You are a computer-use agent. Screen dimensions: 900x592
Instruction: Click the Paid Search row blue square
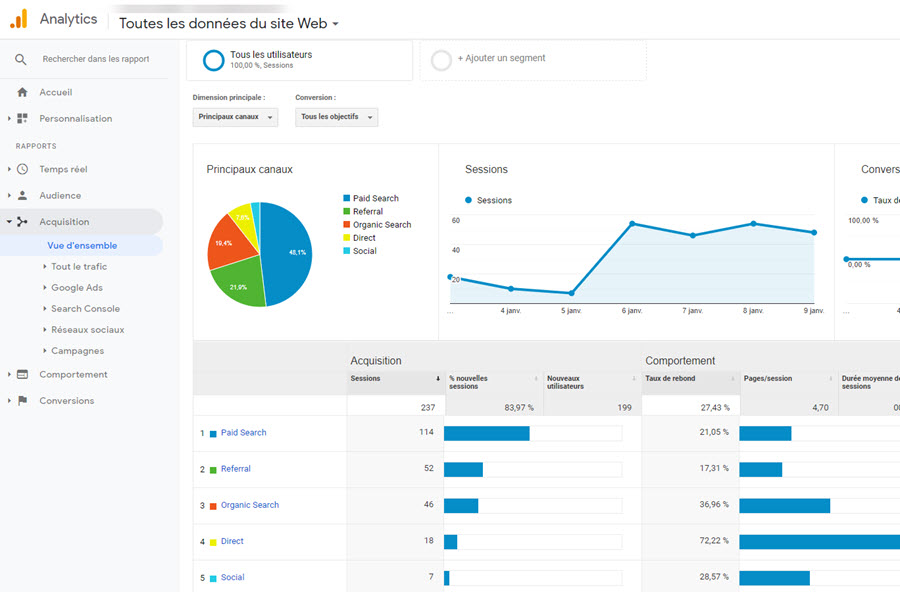[x=213, y=434]
